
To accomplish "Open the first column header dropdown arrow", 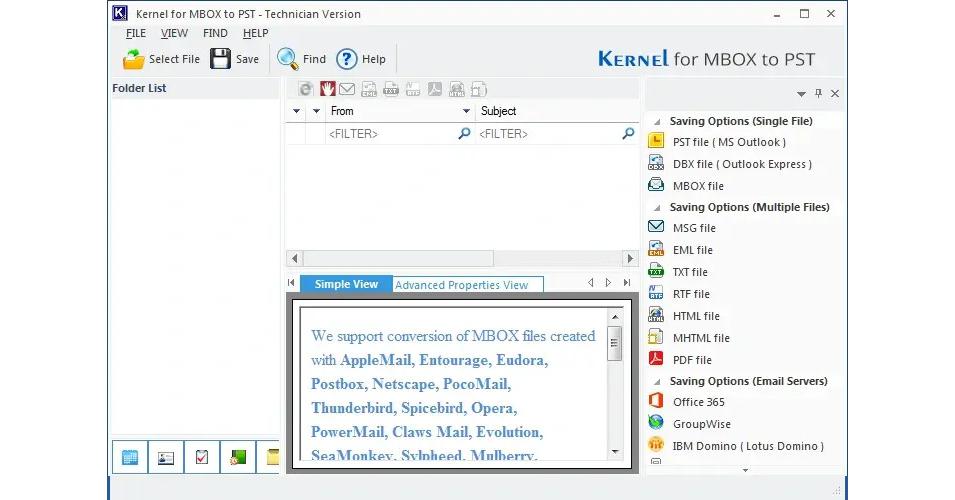I will (296, 111).
